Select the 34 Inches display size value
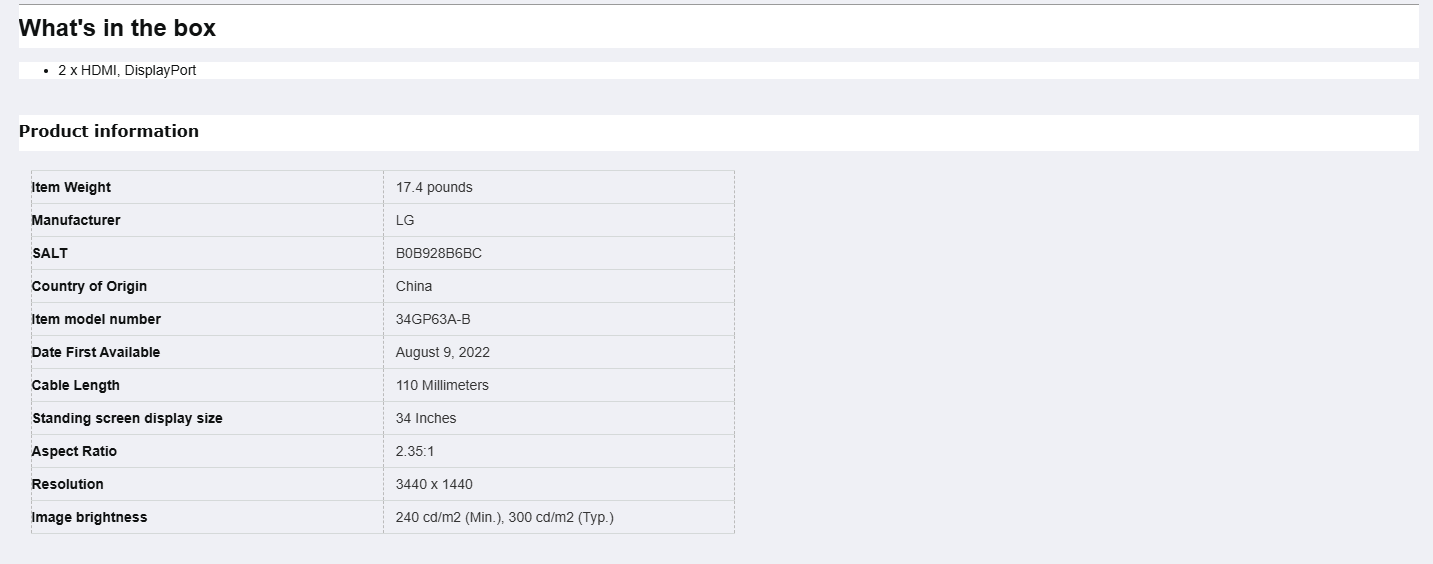The height and width of the screenshot is (564, 1433). click(426, 418)
